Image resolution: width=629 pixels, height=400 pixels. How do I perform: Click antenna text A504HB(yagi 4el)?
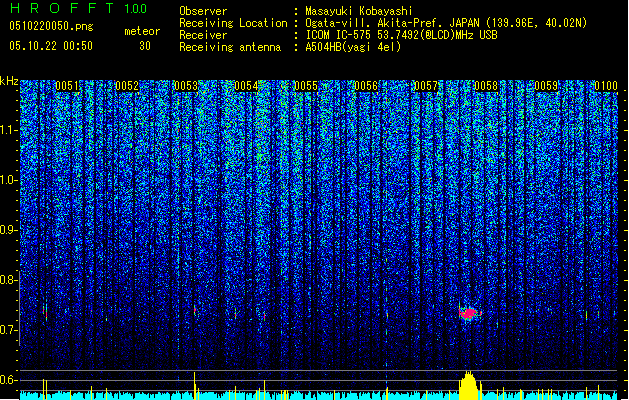click(353, 47)
